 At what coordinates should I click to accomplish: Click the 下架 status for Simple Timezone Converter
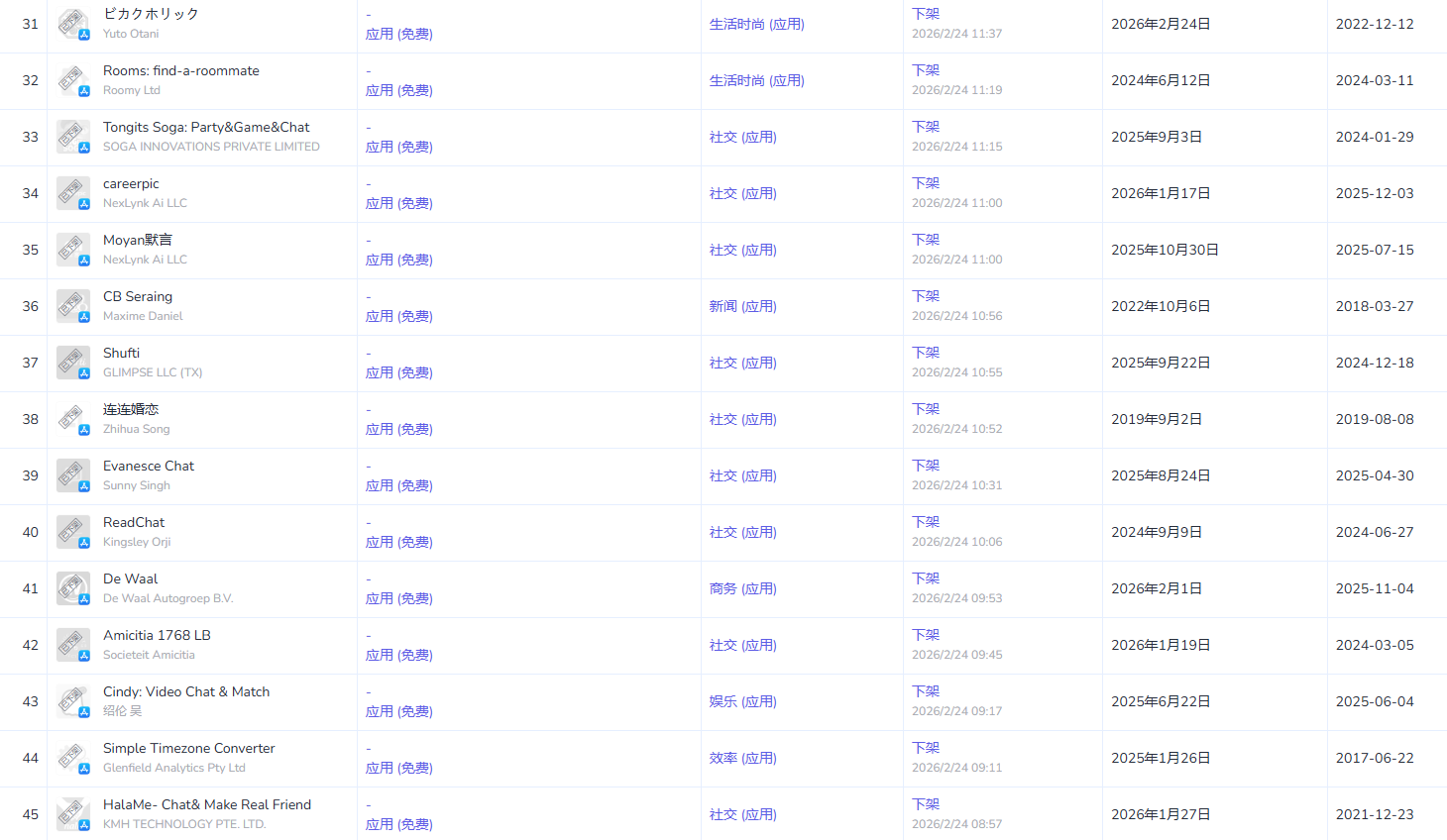point(926,748)
